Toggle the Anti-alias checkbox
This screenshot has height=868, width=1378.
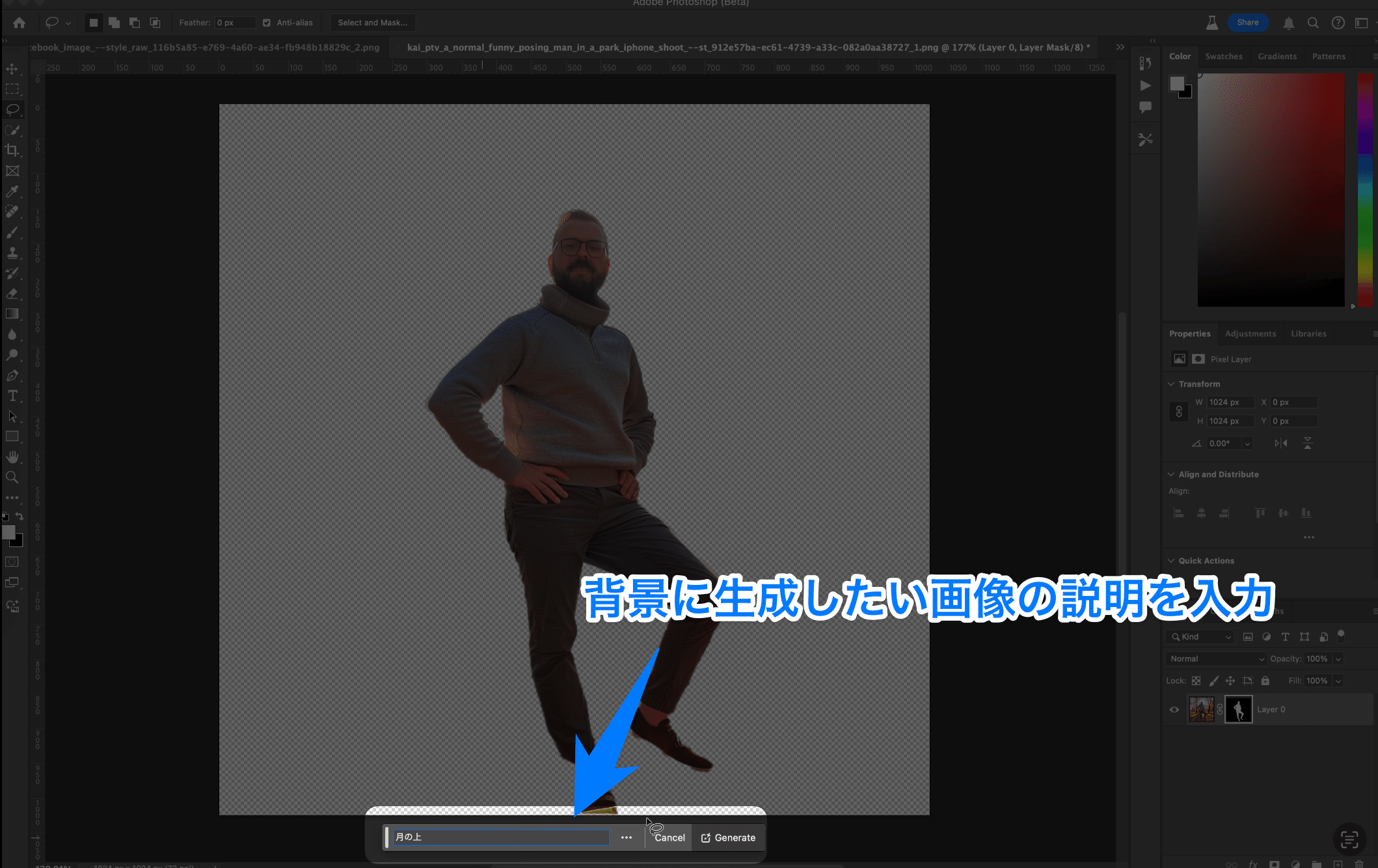click(267, 23)
